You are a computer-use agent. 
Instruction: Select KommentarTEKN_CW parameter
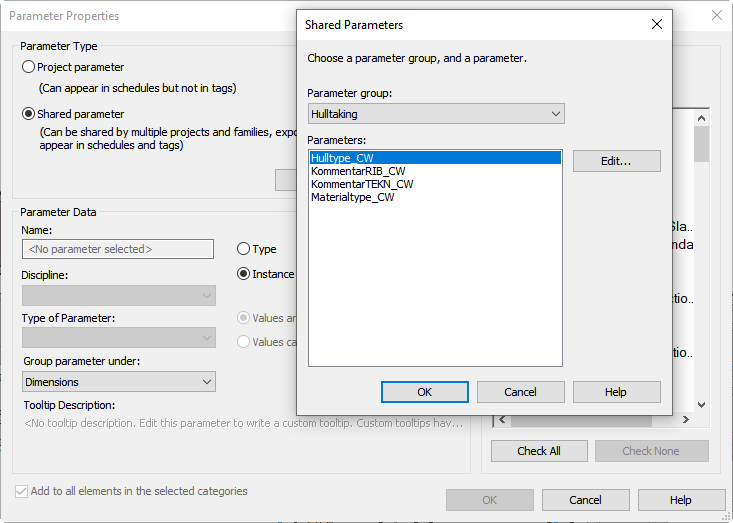tap(361, 184)
